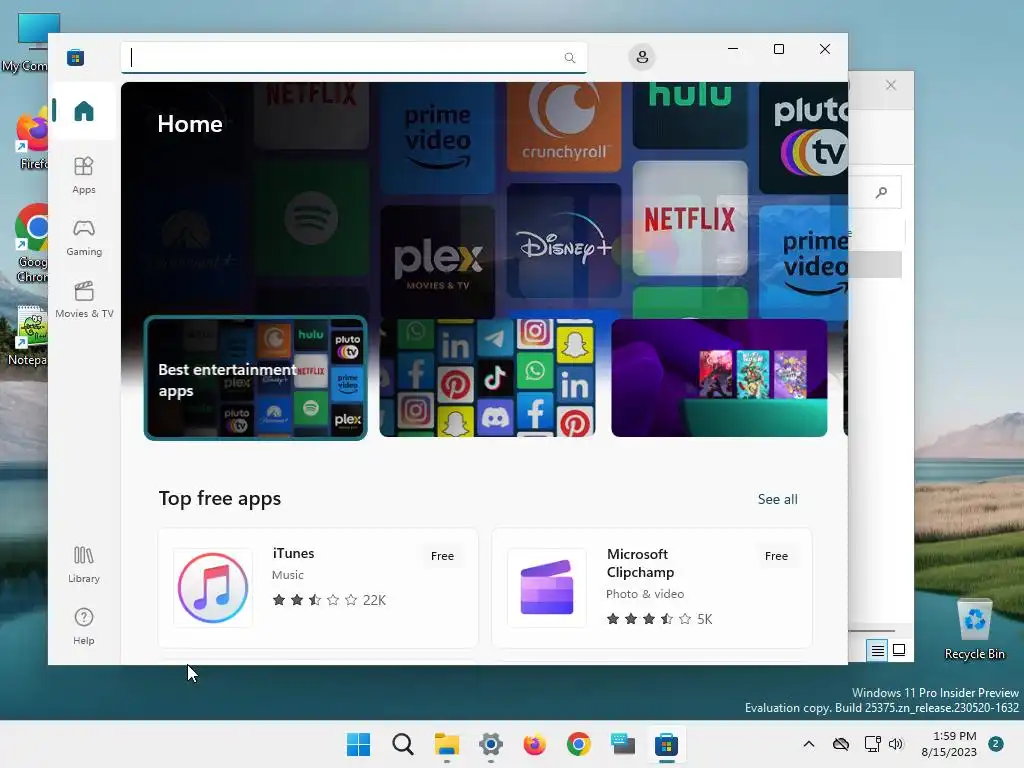Switch background window to details view
1024x768 pixels.
click(877, 650)
